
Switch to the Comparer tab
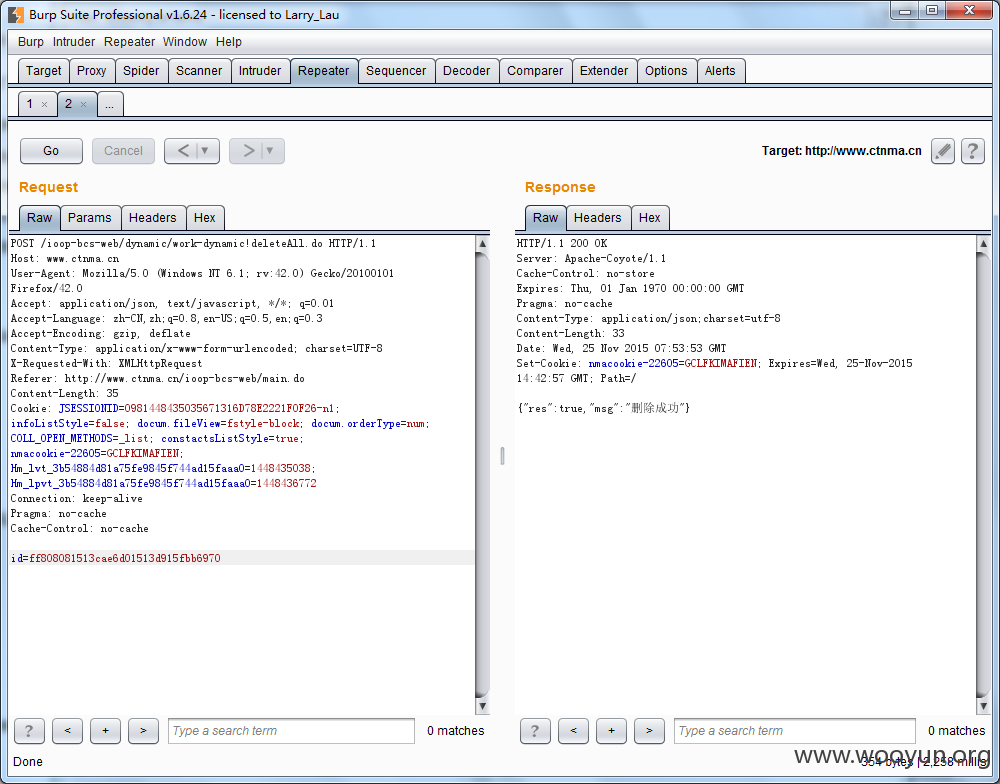pos(535,71)
